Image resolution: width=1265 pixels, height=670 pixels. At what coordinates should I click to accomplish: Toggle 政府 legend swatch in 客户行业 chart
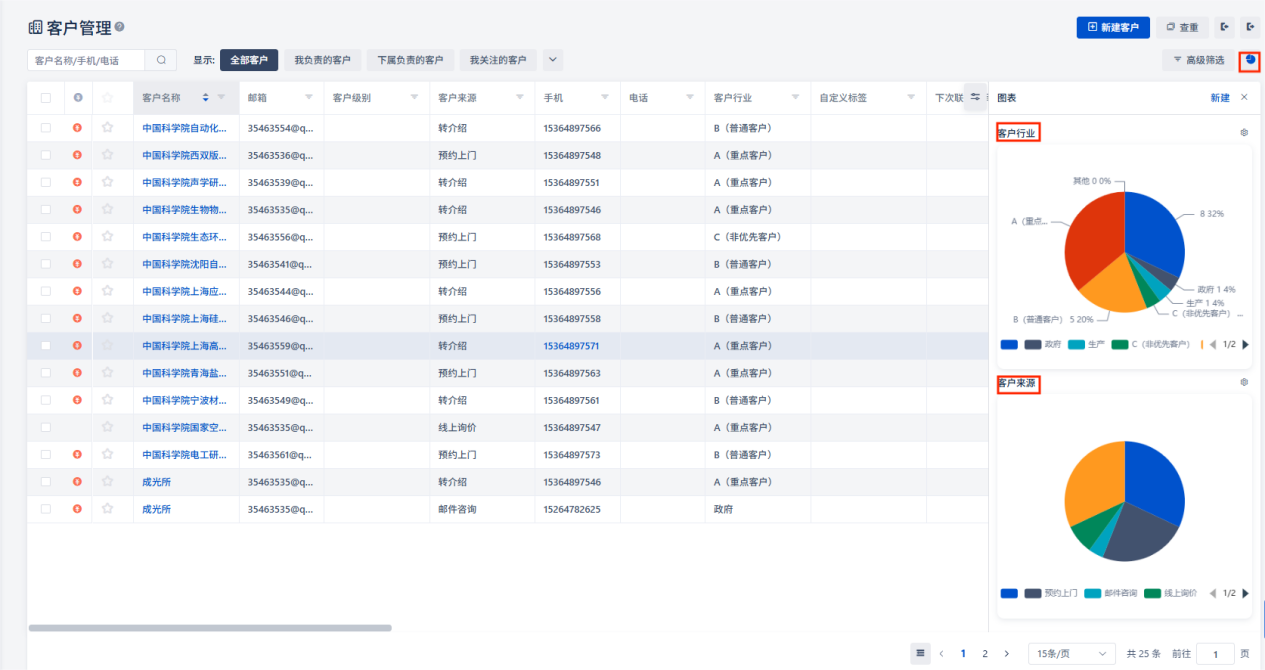click(1033, 344)
